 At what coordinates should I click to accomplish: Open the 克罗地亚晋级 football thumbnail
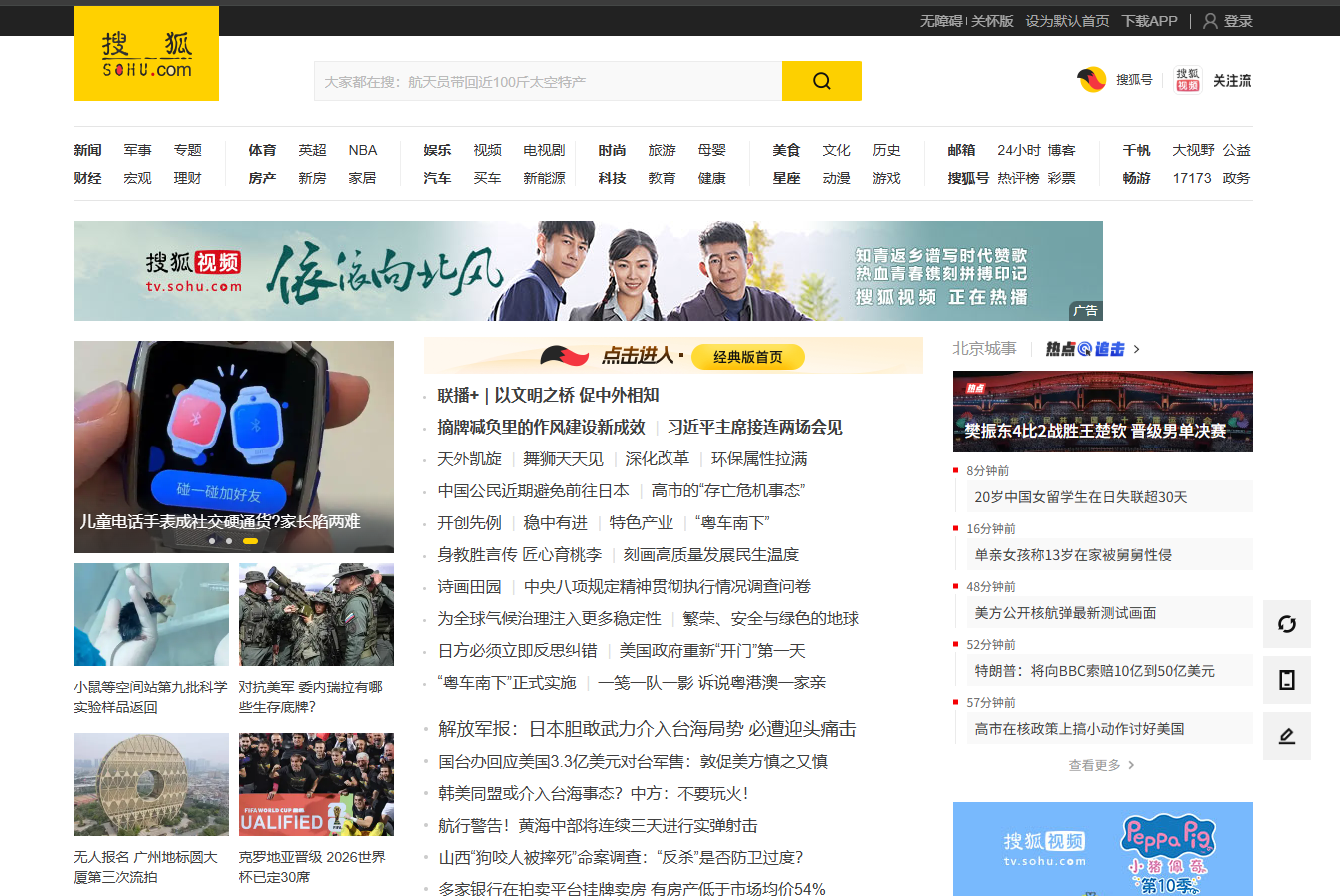coord(316,784)
